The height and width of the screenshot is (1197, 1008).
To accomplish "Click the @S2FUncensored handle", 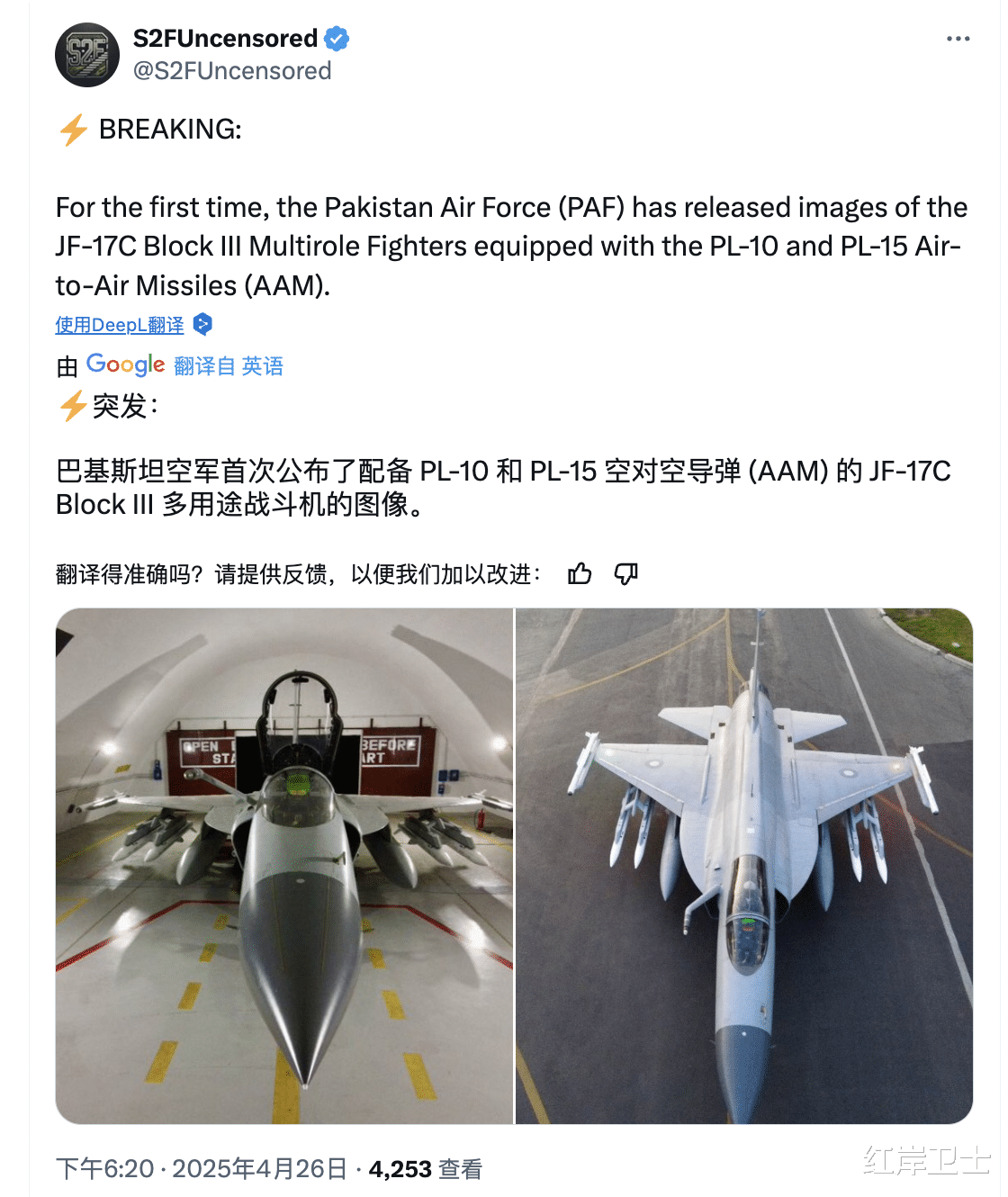I will (x=232, y=71).
